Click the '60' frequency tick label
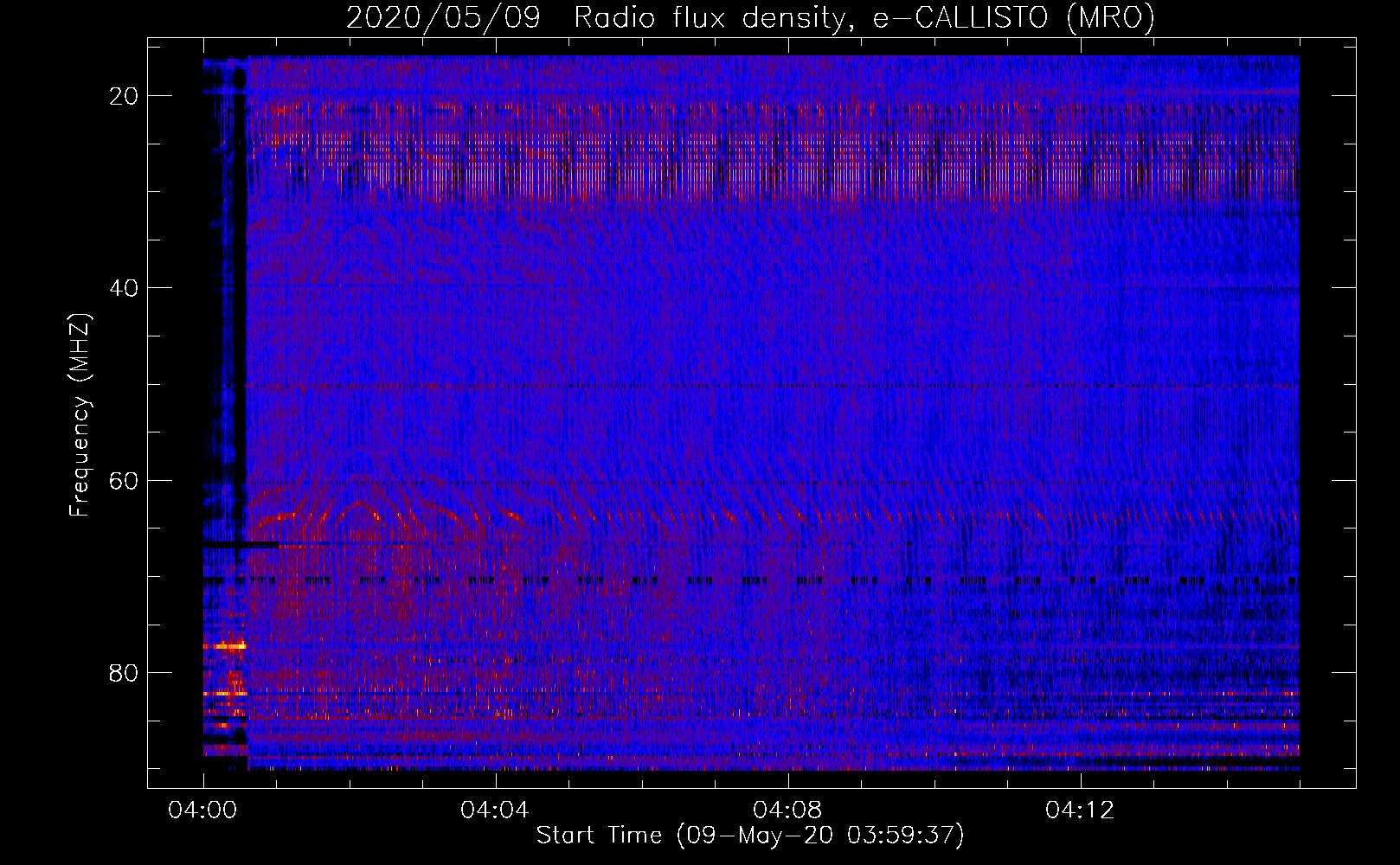 pyautogui.click(x=125, y=481)
